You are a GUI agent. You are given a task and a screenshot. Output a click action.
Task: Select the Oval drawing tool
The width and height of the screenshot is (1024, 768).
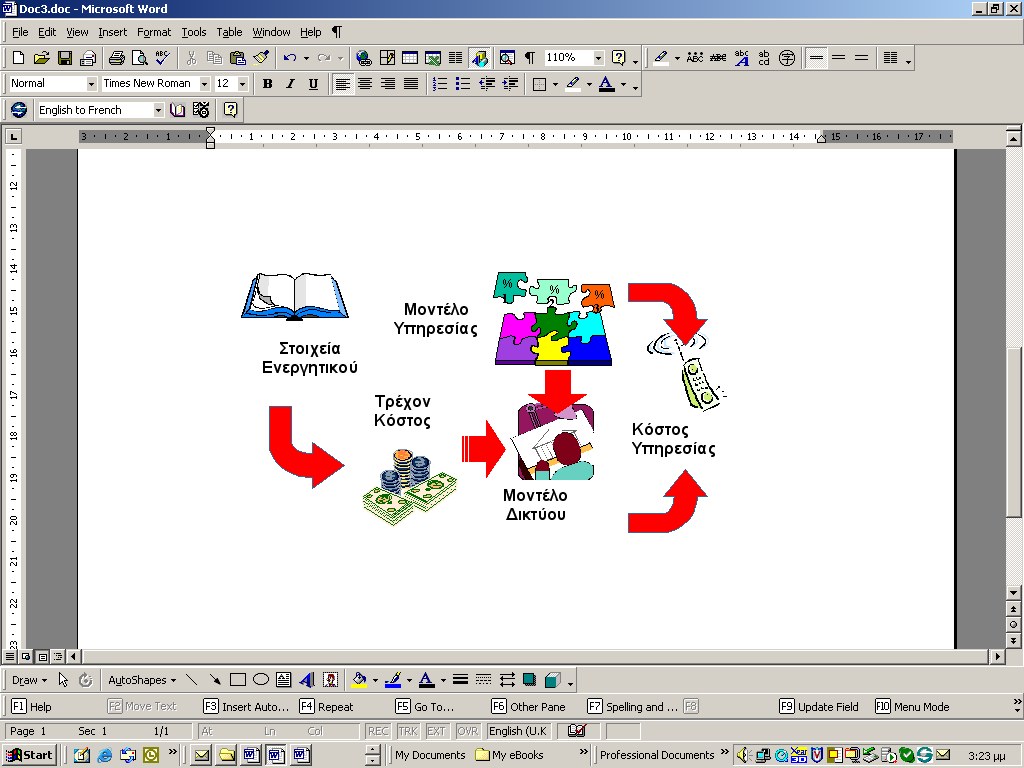point(261,680)
